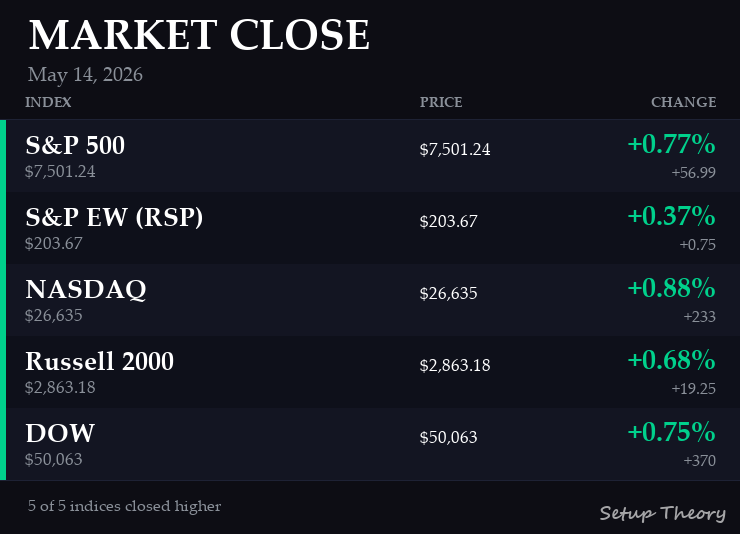
Task: Click the PRICE column header
Action: (441, 102)
